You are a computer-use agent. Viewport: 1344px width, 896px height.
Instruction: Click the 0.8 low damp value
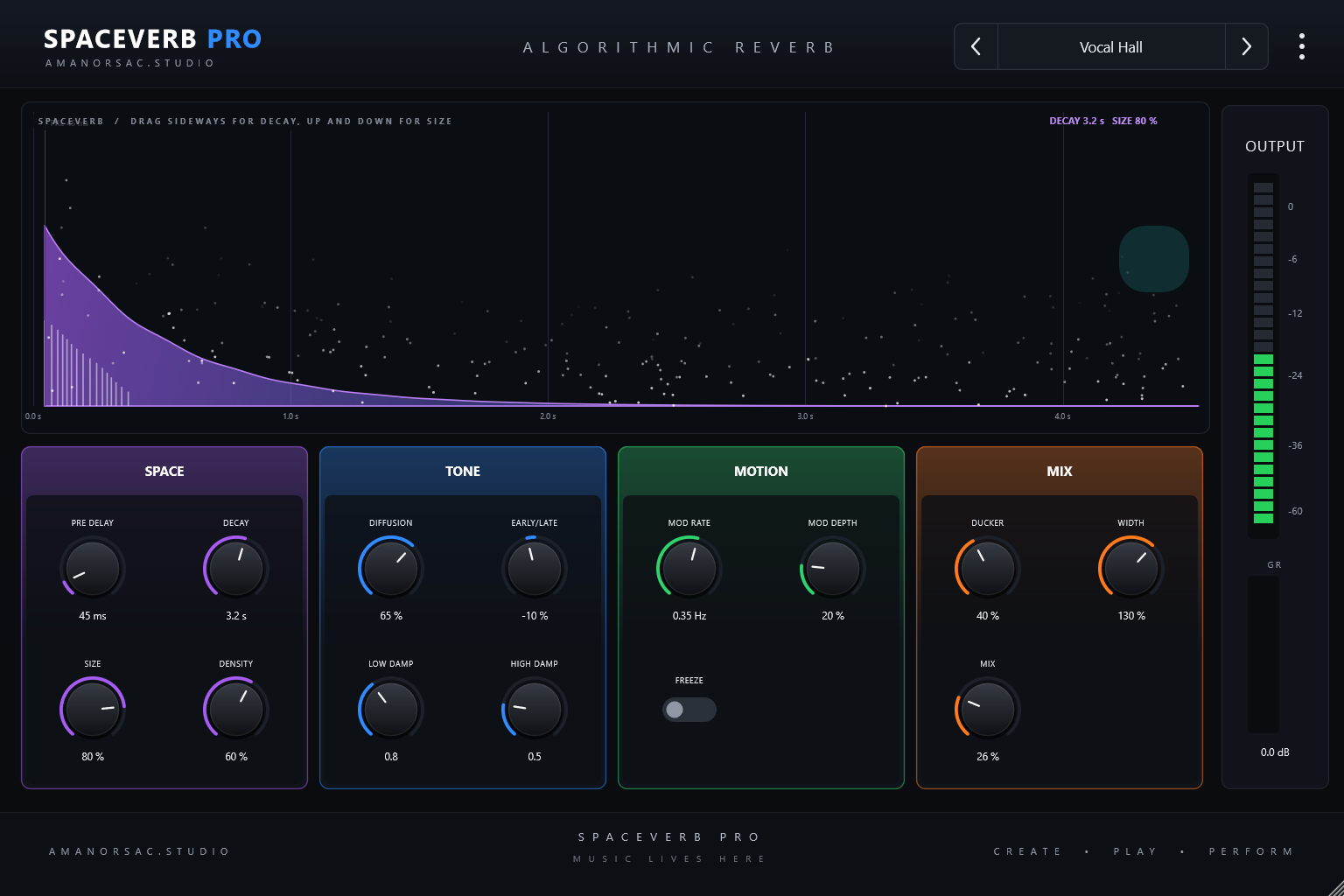[391, 757]
